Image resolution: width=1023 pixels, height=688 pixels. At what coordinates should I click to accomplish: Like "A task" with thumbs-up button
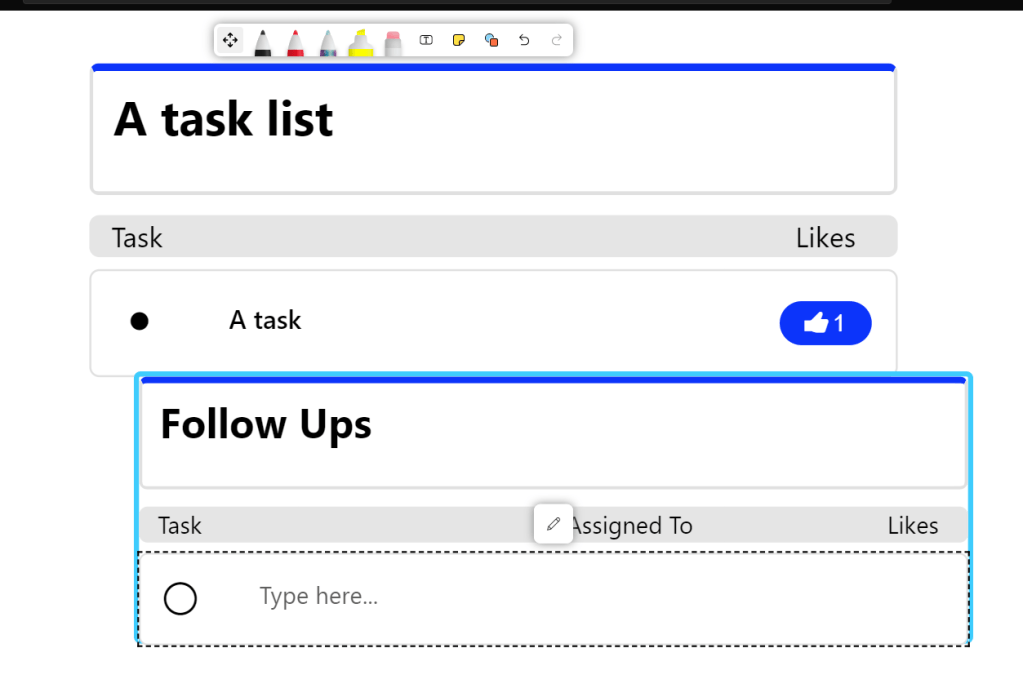click(x=825, y=323)
